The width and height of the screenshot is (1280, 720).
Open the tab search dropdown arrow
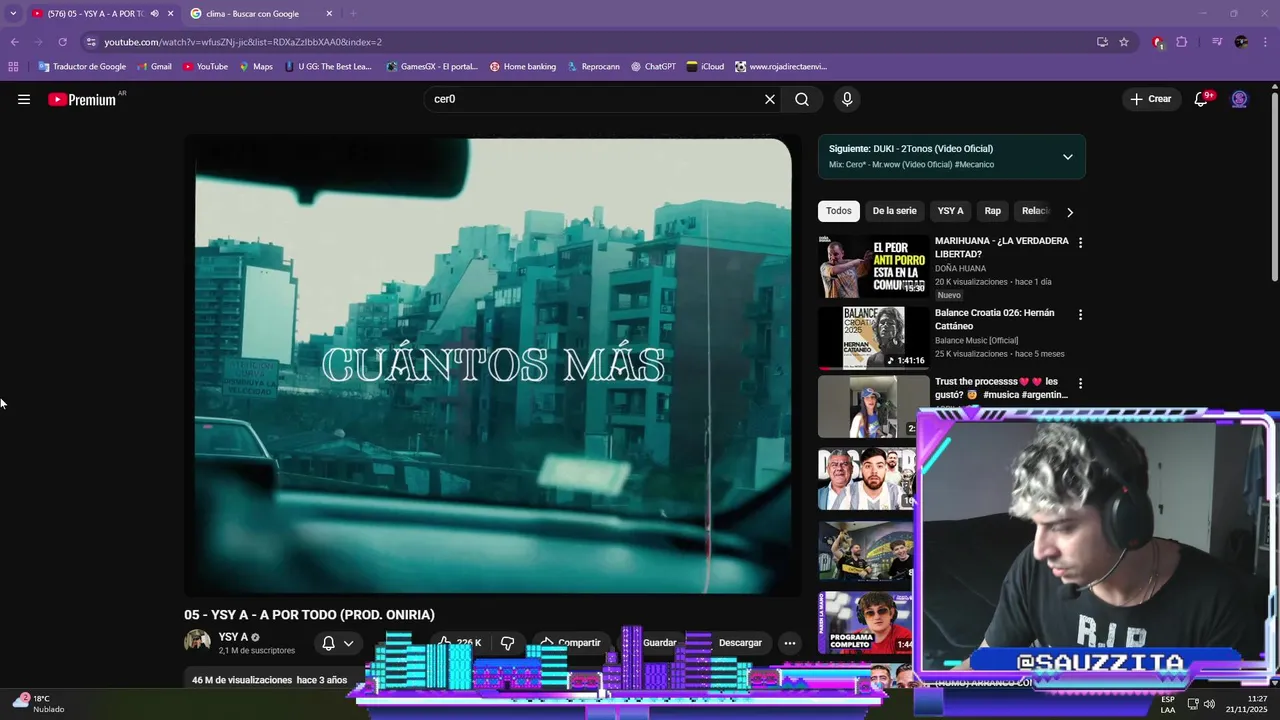click(x=13, y=14)
